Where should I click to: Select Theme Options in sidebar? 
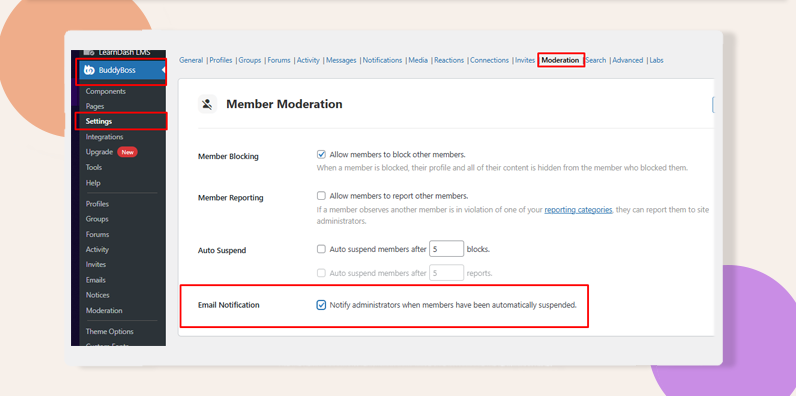(x=109, y=331)
